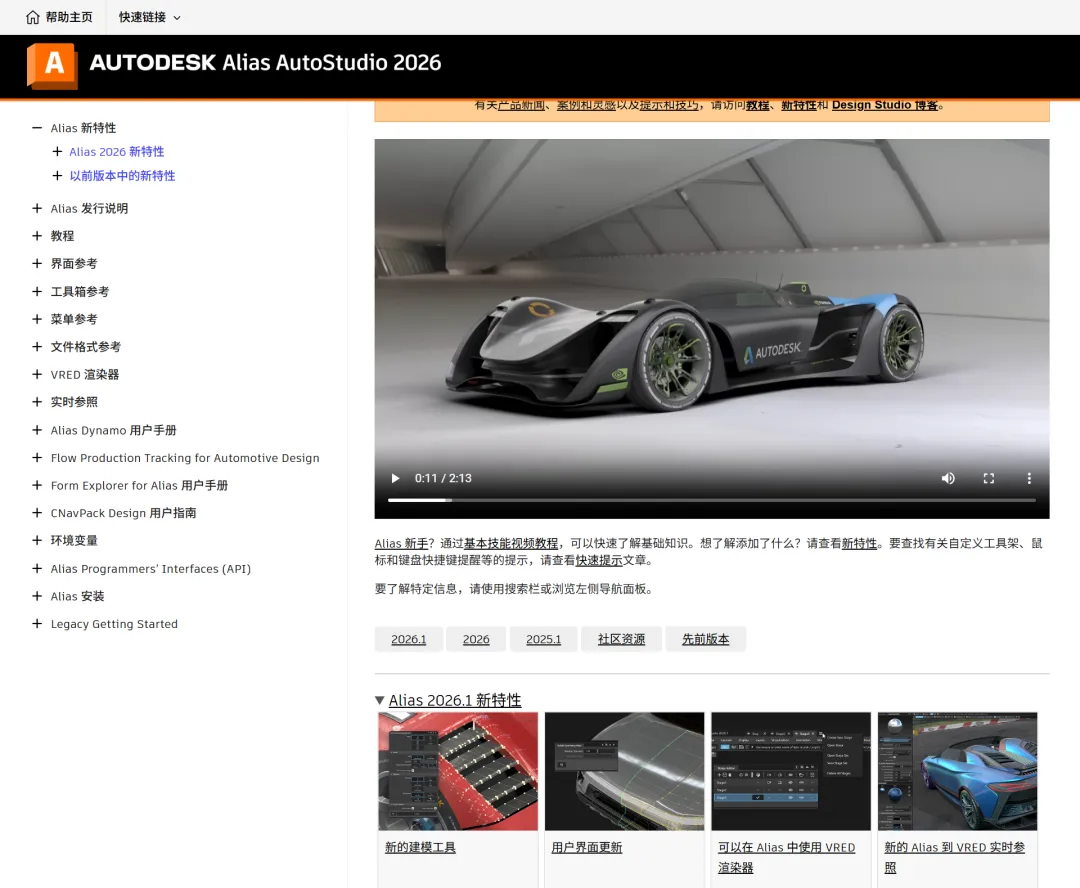Open the Design Studio 博客 link
Viewport: 1080px width, 888px height.
(x=885, y=105)
